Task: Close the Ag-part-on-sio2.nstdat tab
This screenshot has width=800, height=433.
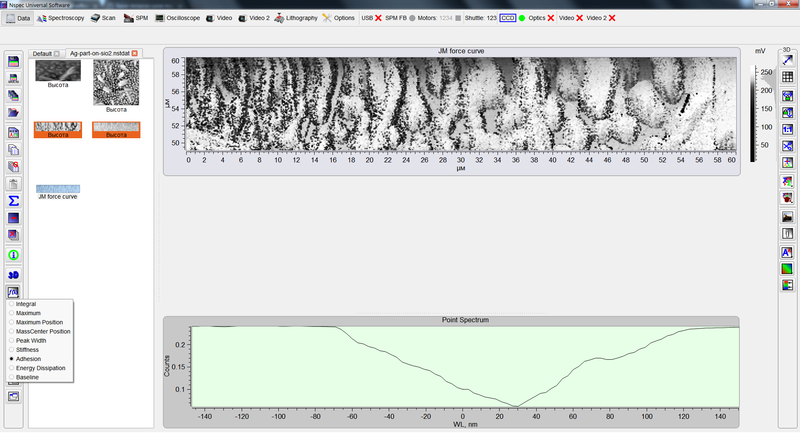Action: (135, 53)
